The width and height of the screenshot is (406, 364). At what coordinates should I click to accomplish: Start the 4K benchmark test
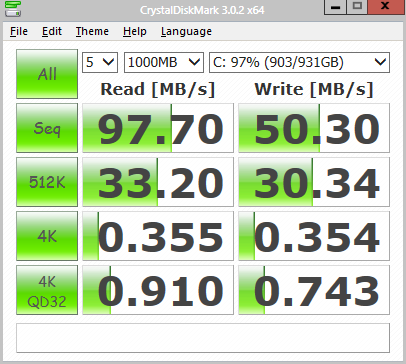(47, 236)
